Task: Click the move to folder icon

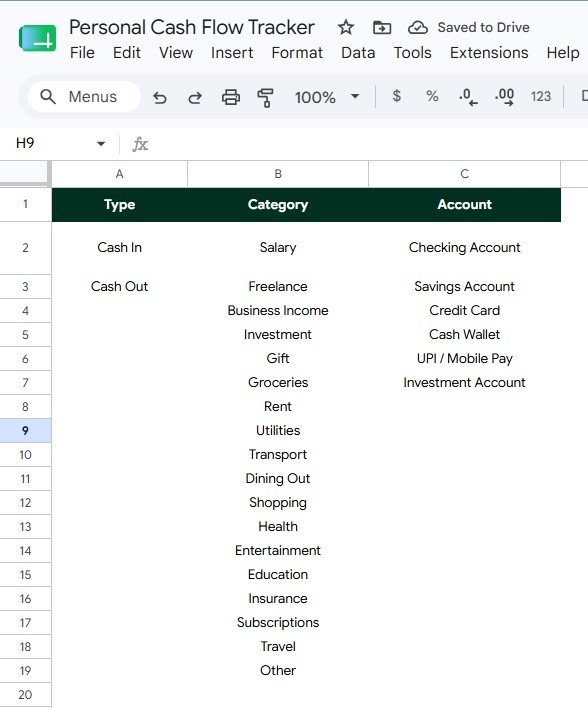Action: point(382,28)
